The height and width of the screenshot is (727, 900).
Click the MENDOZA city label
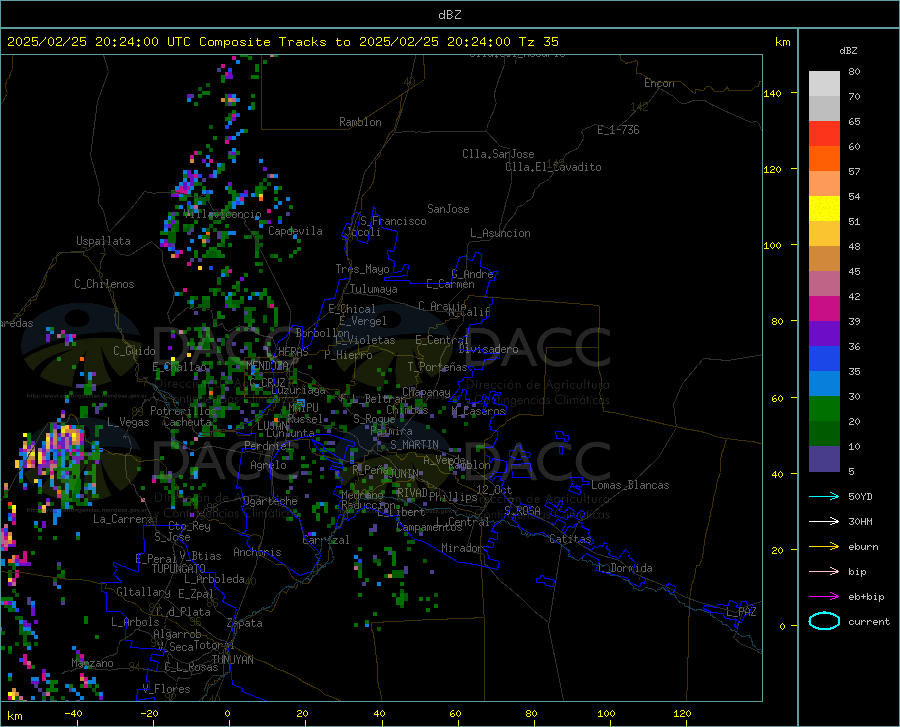click(267, 365)
